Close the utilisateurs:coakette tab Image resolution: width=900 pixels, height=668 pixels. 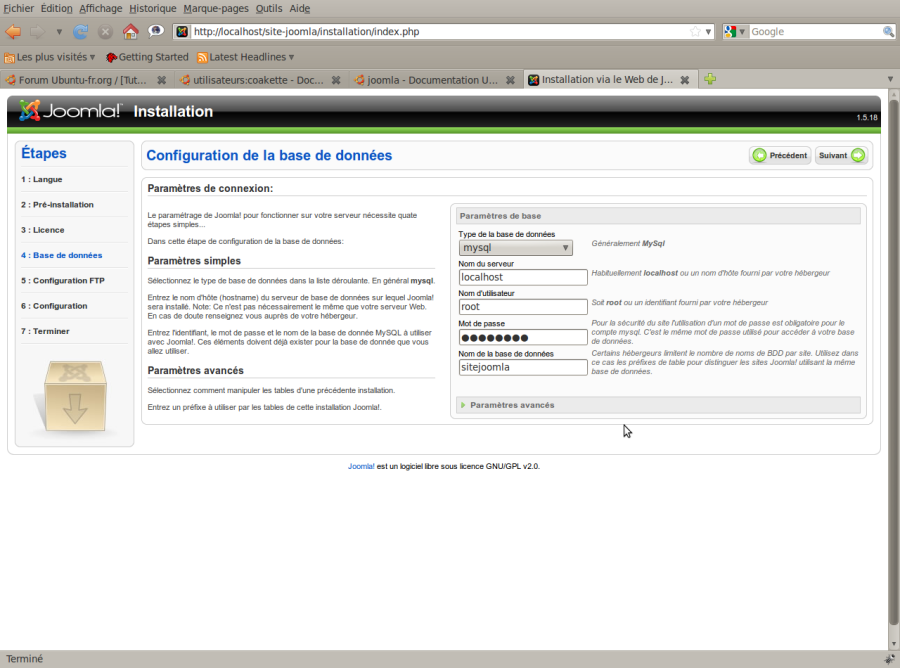[336, 80]
